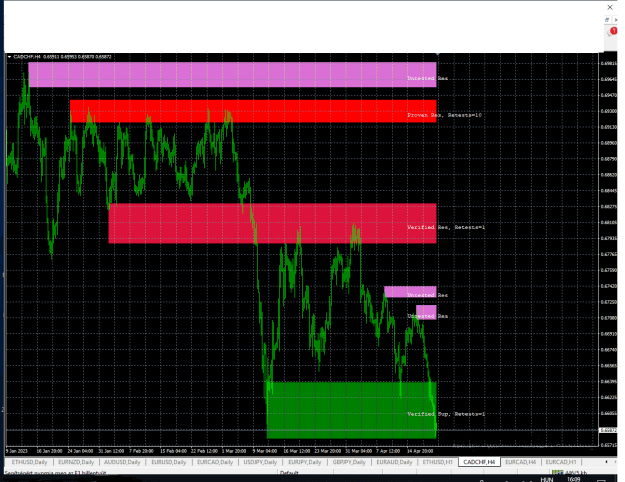Click the active CADCHF,H4 chart tab
The image size is (625, 482).
pyautogui.click(x=479, y=462)
